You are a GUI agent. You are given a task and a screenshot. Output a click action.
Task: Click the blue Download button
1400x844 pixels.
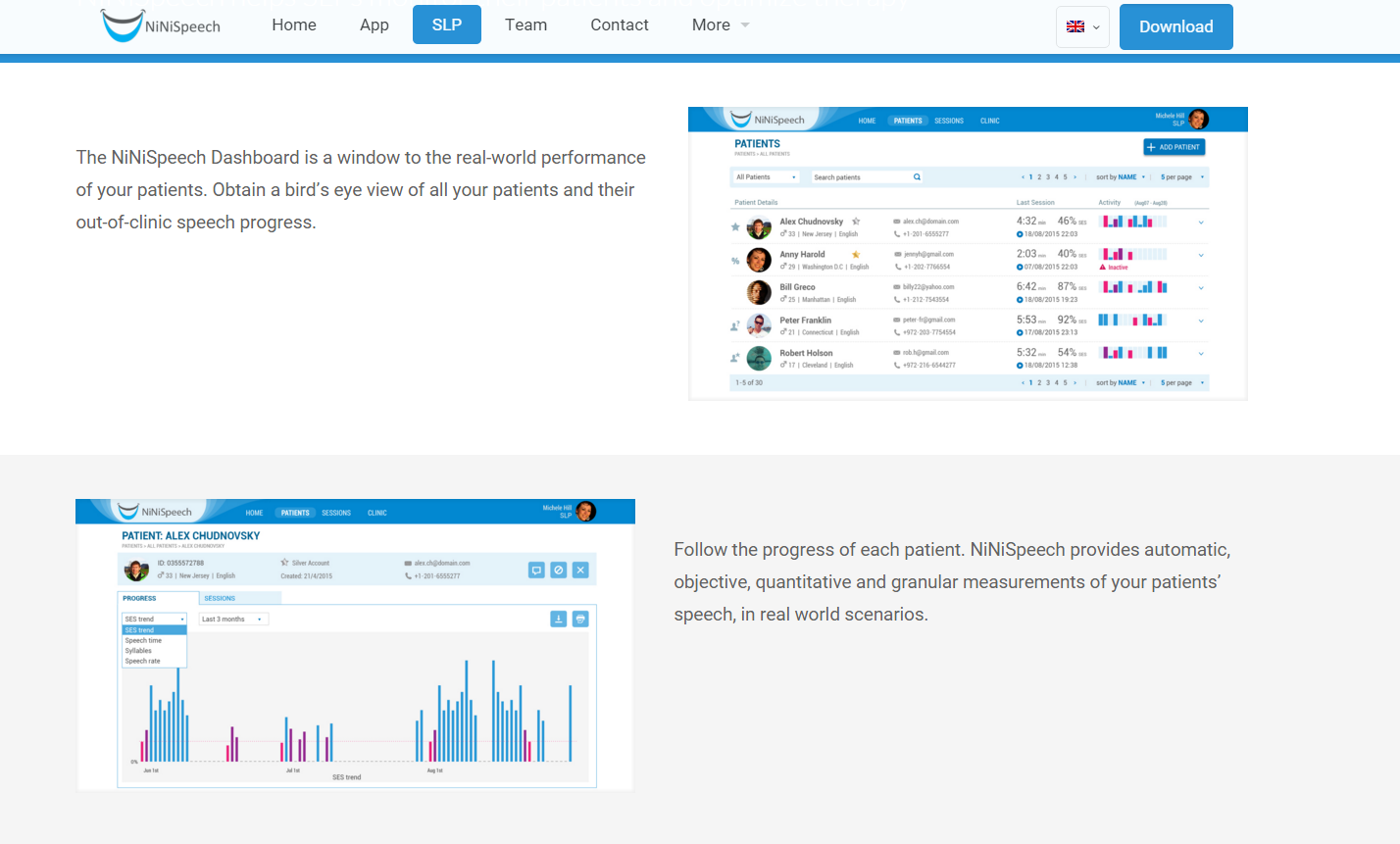1176,26
